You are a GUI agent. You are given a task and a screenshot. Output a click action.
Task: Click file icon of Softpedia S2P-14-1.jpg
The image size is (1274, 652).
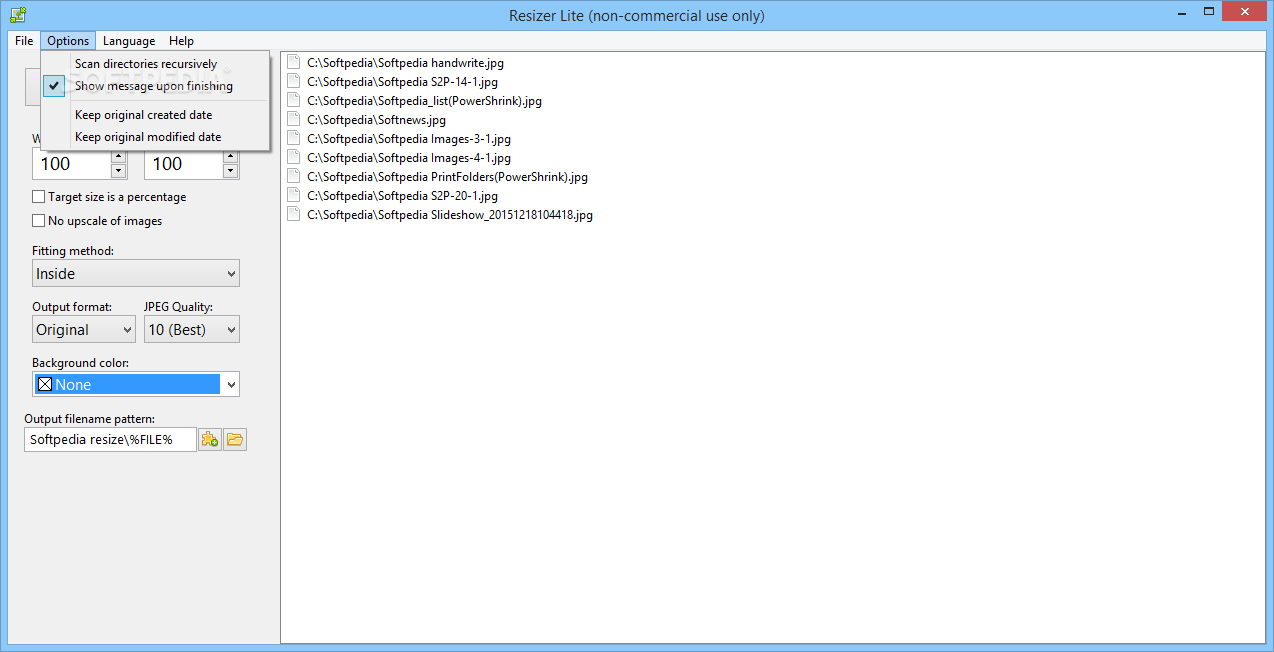(x=294, y=82)
